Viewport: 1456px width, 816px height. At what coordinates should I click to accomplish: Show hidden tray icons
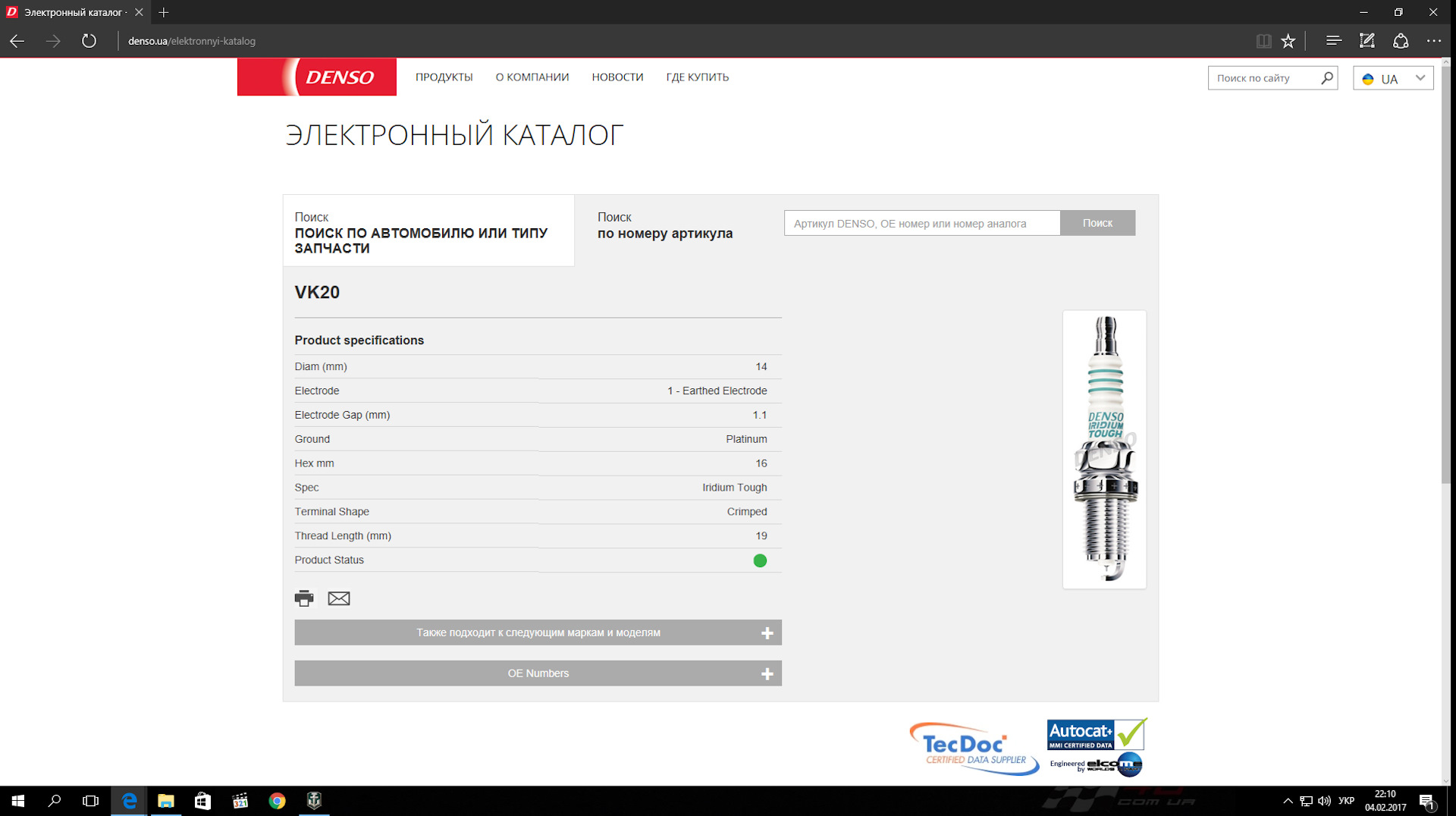(x=1288, y=801)
